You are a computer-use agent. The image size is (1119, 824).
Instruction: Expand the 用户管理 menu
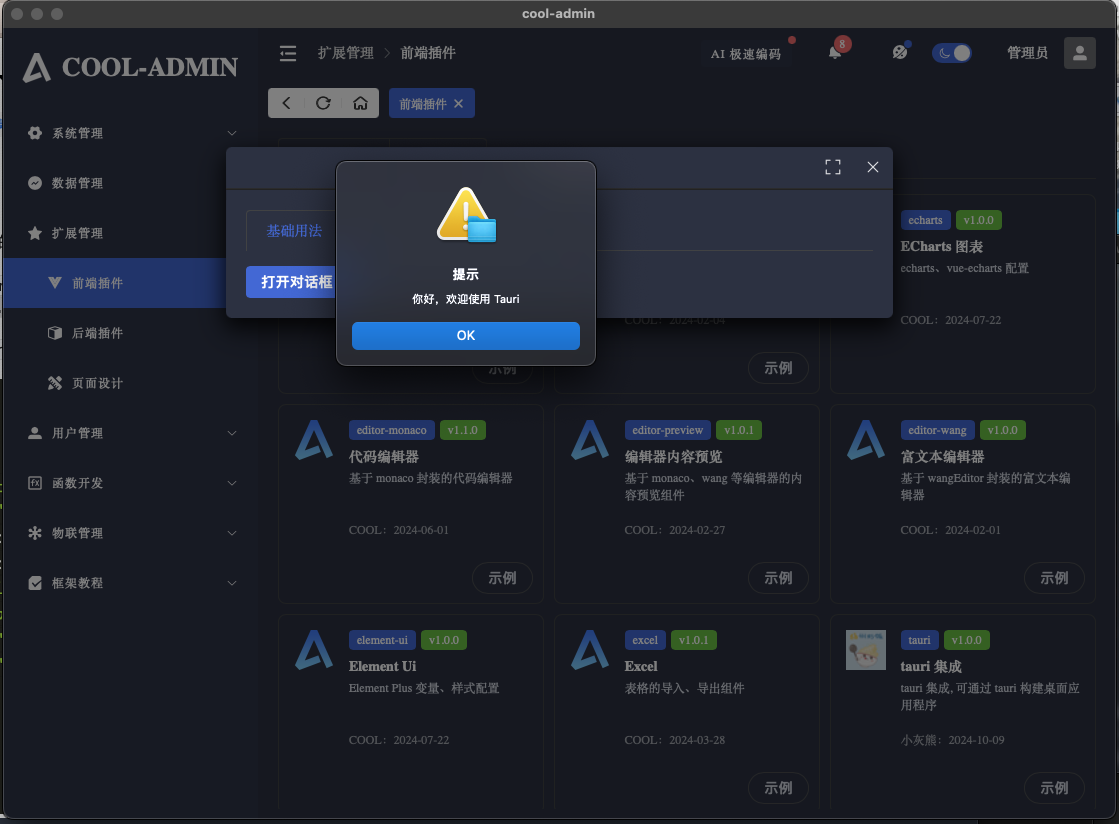point(132,433)
